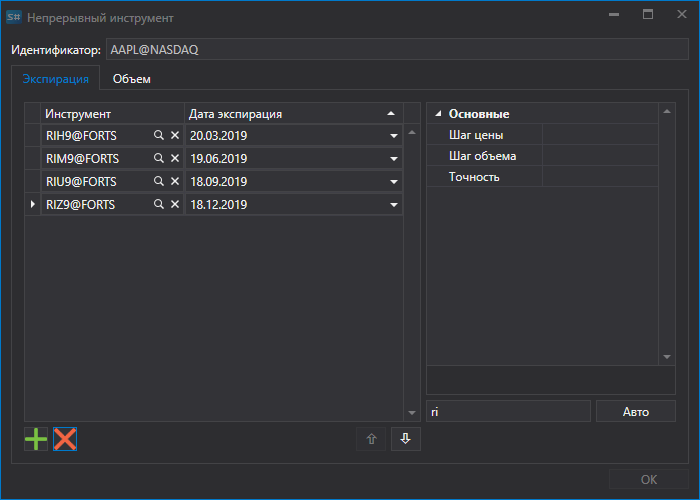Select the Шаг объема property label
Viewport: 700px width, 500px height.
[483, 156]
